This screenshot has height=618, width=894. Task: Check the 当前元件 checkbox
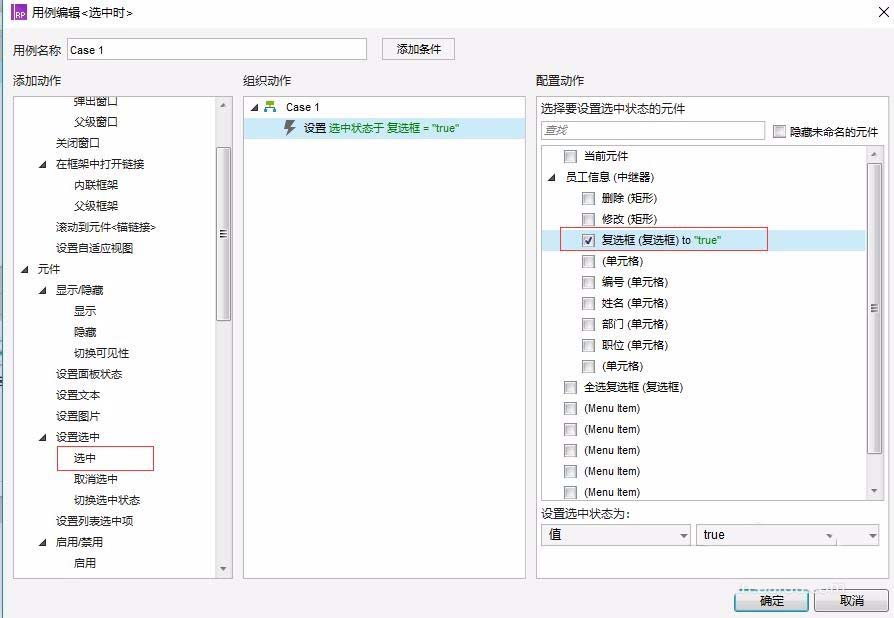point(570,156)
